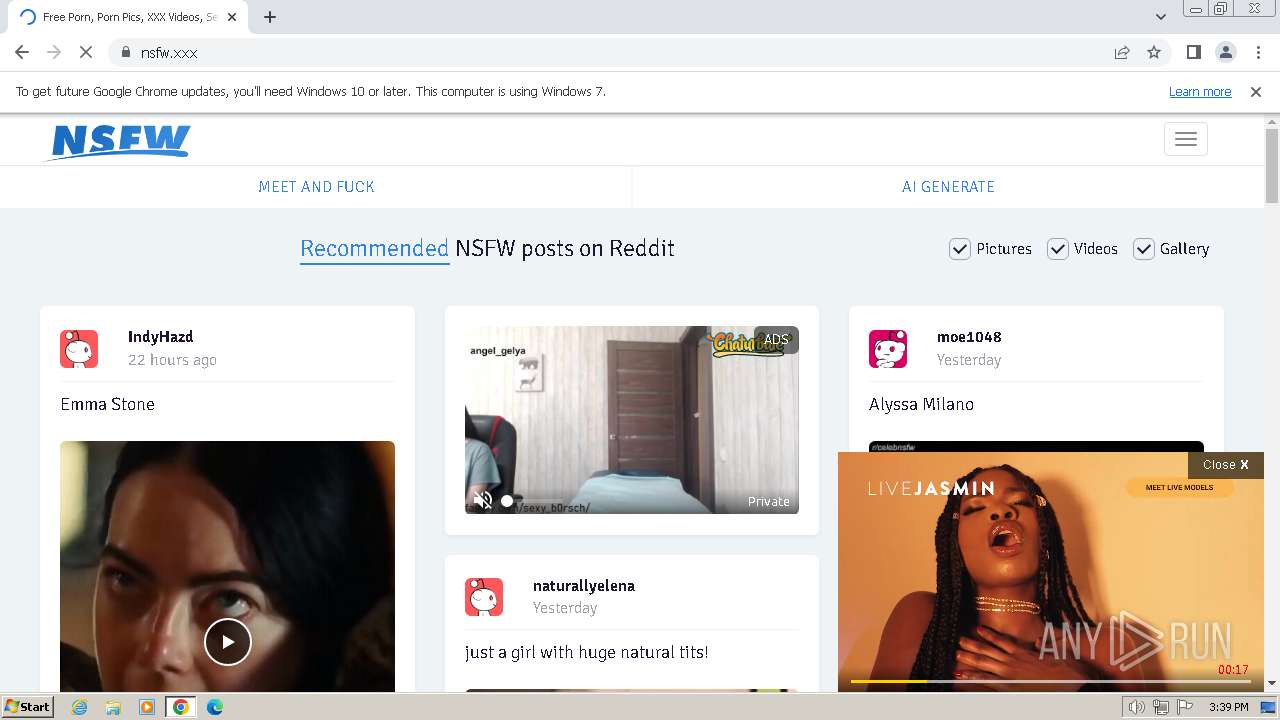Click the MEET LIVE MODELS button
Image resolution: width=1280 pixels, height=720 pixels.
(1179, 488)
